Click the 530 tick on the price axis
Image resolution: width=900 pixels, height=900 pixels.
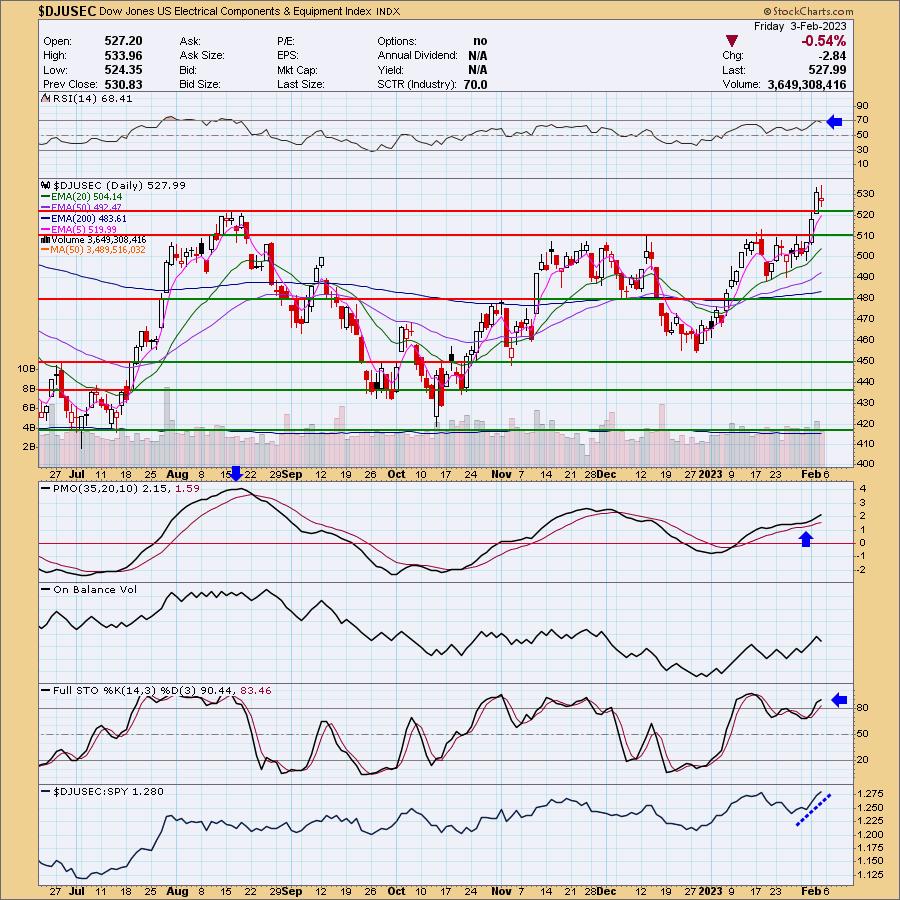tap(866, 194)
